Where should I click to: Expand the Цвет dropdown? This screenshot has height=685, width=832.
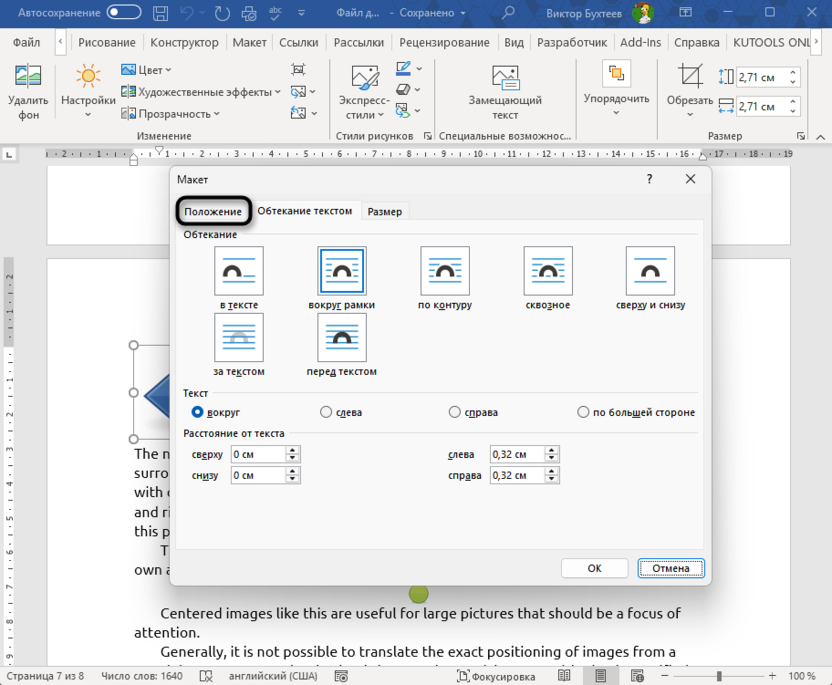146,70
